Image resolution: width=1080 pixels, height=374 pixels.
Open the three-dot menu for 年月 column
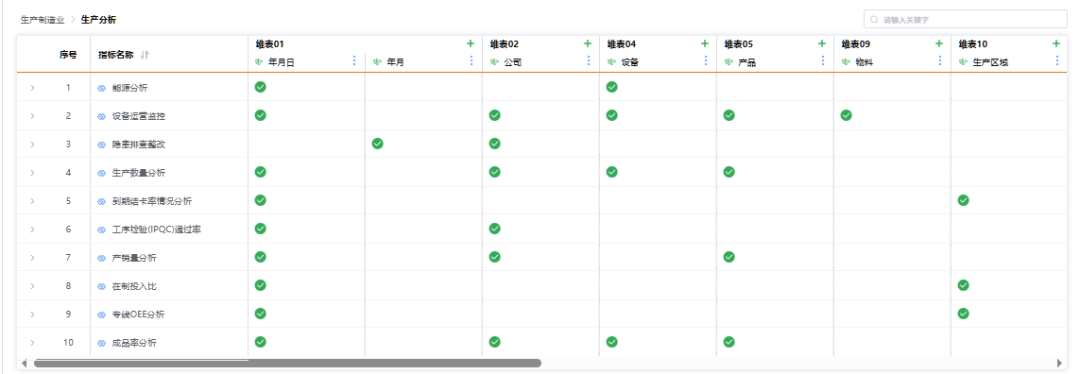pos(472,61)
